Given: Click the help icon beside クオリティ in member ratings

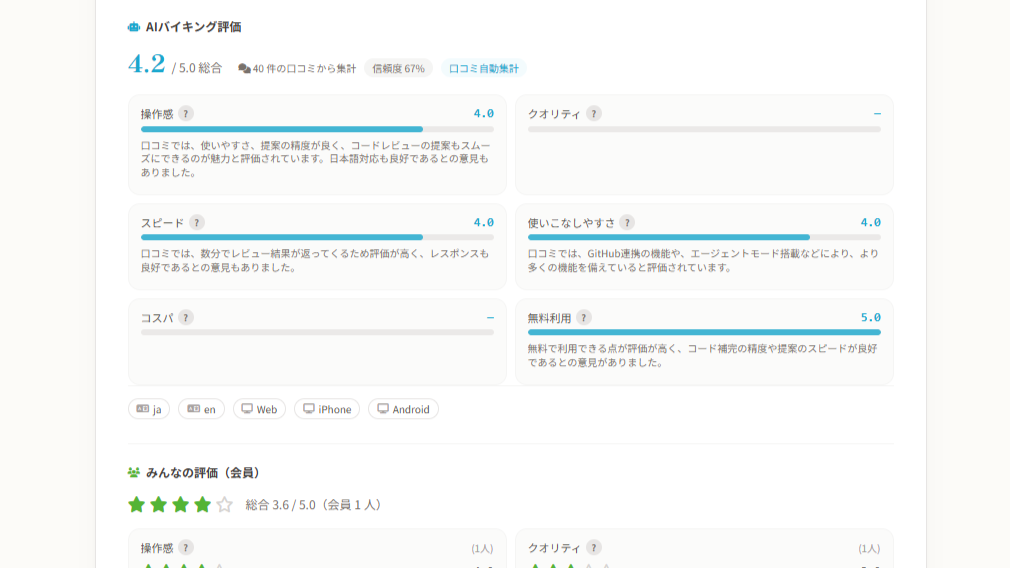Looking at the screenshot, I should click(594, 548).
